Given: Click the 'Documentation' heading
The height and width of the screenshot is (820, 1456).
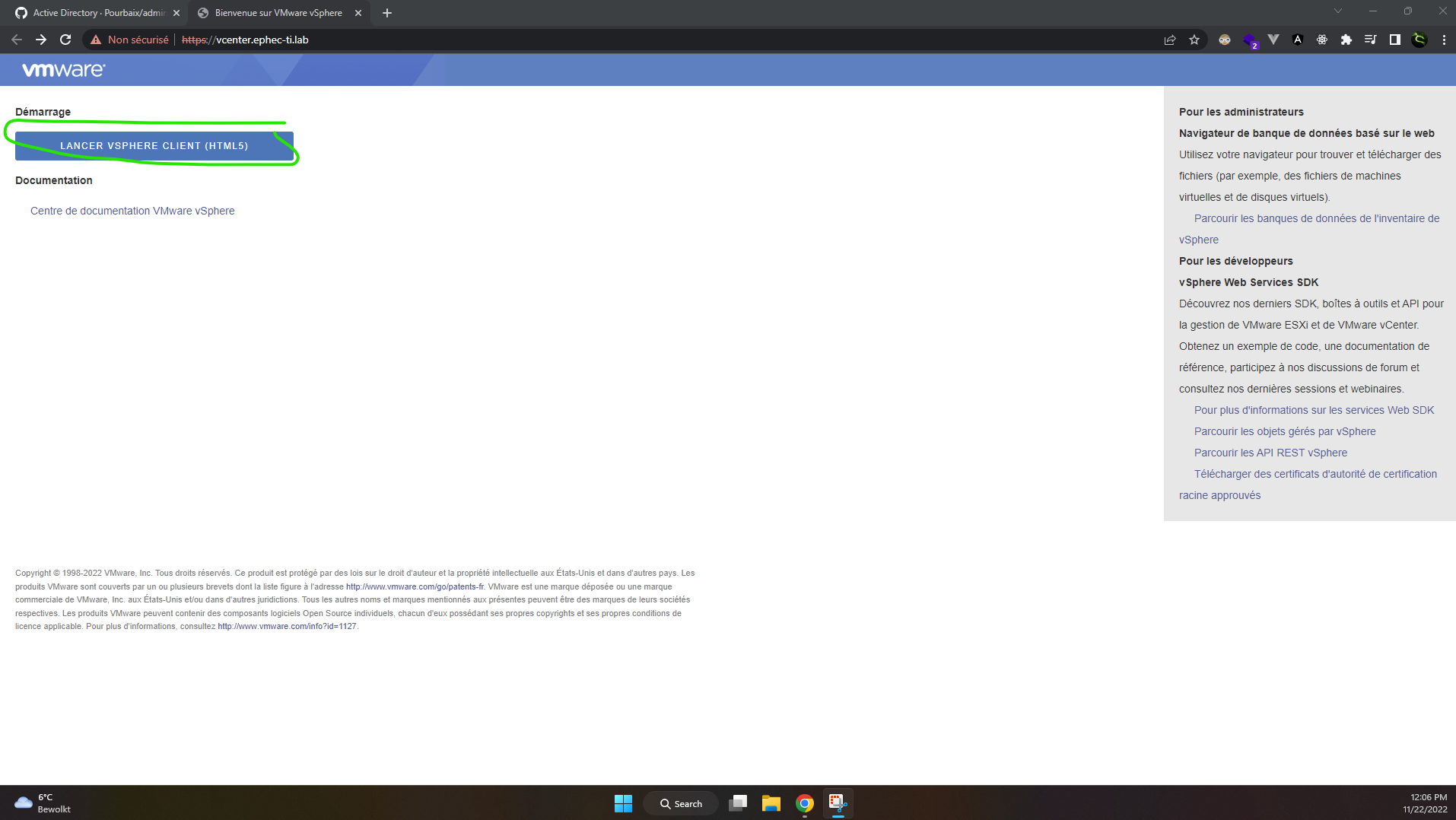Looking at the screenshot, I should click(x=54, y=180).
